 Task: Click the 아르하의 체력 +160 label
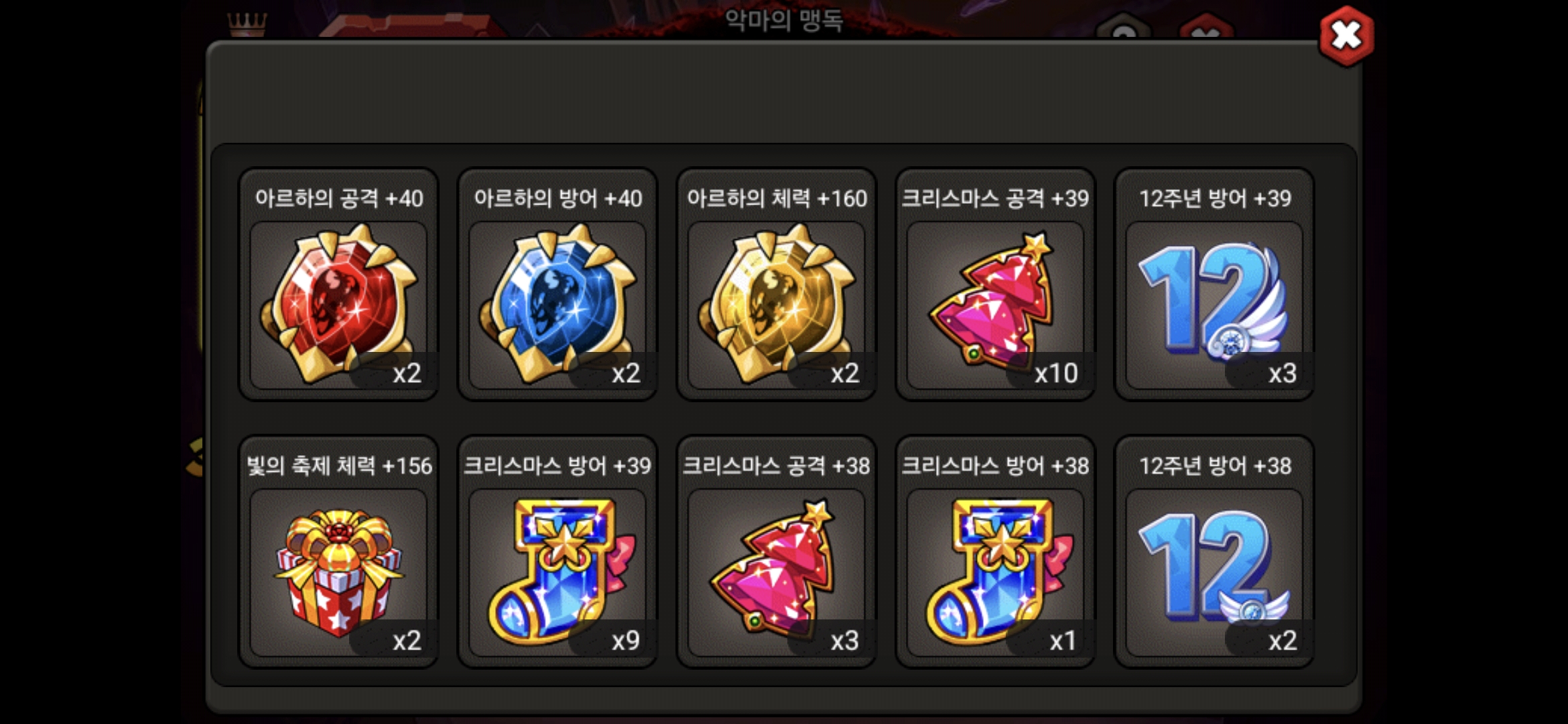pos(777,198)
